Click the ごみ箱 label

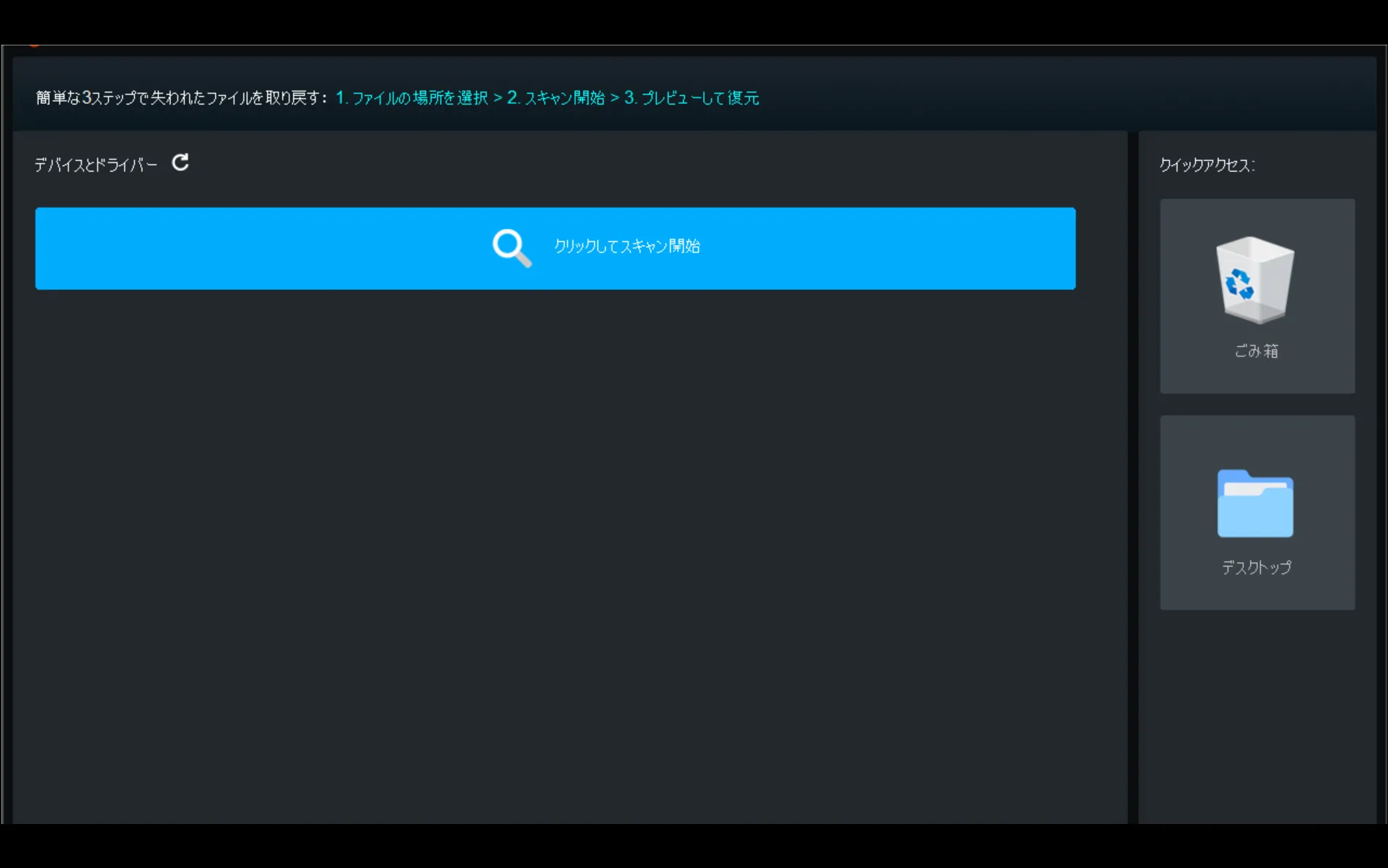(1256, 351)
